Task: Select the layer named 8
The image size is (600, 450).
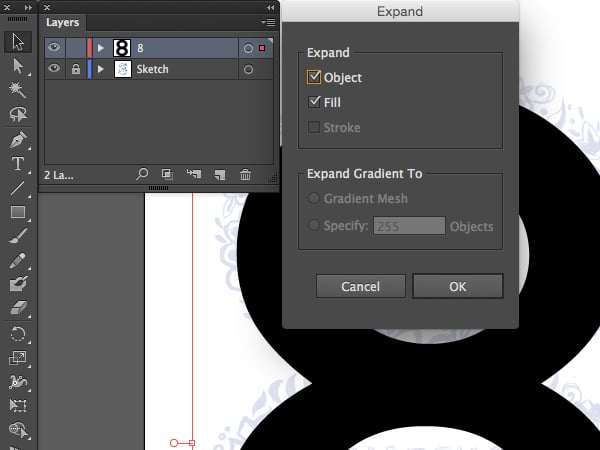Action: tap(140, 48)
